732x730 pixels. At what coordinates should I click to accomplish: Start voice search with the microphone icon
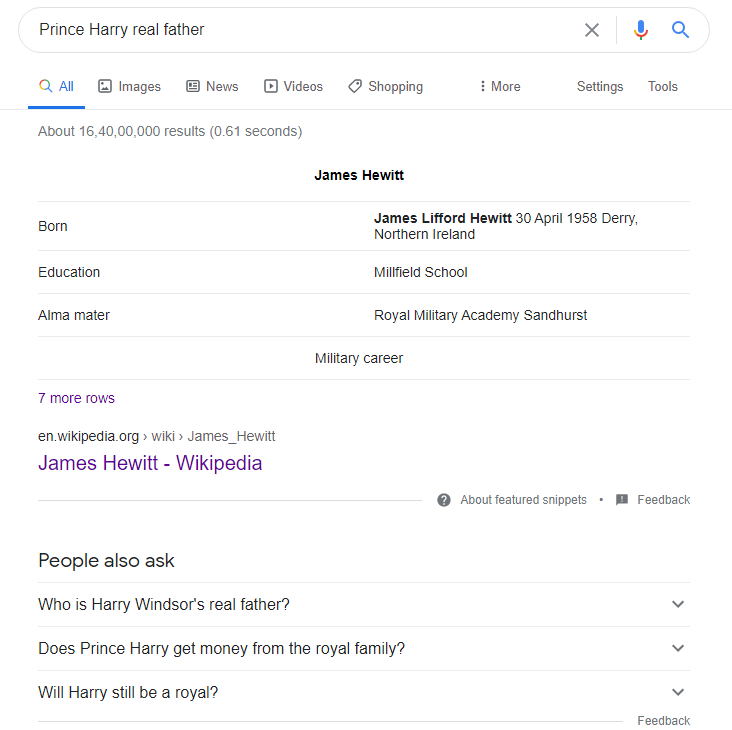[640, 30]
